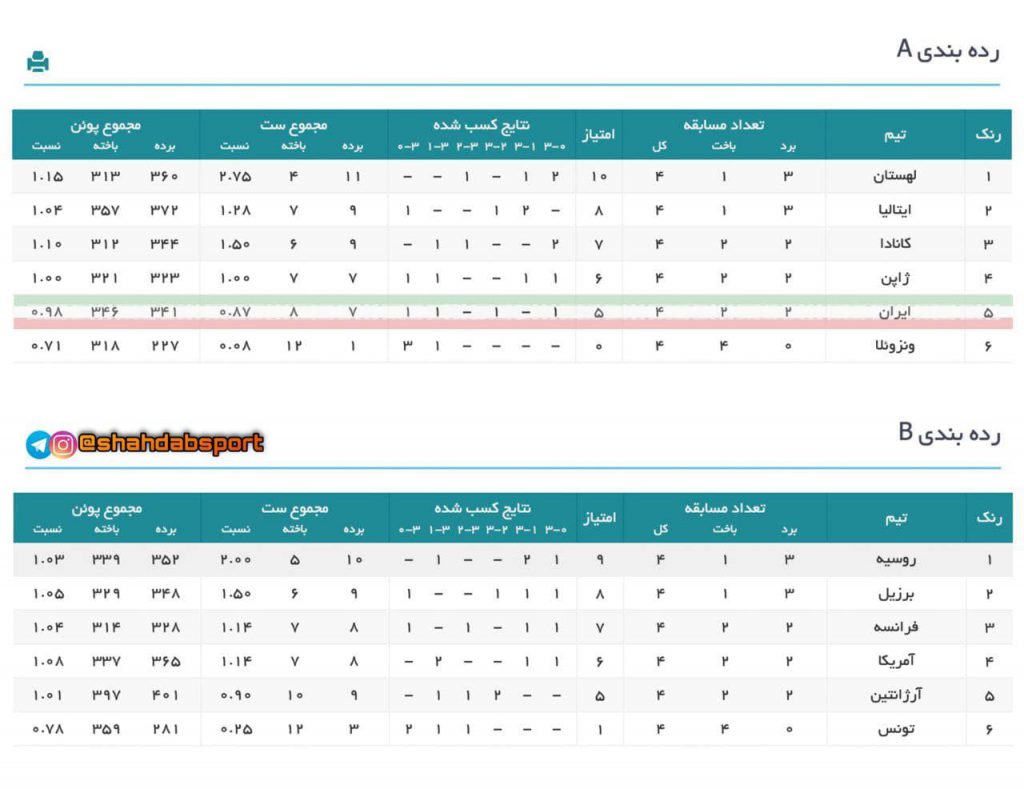
Task: Click مجموع ست header in group B table
Action: pyautogui.click(x=294, y=508)
